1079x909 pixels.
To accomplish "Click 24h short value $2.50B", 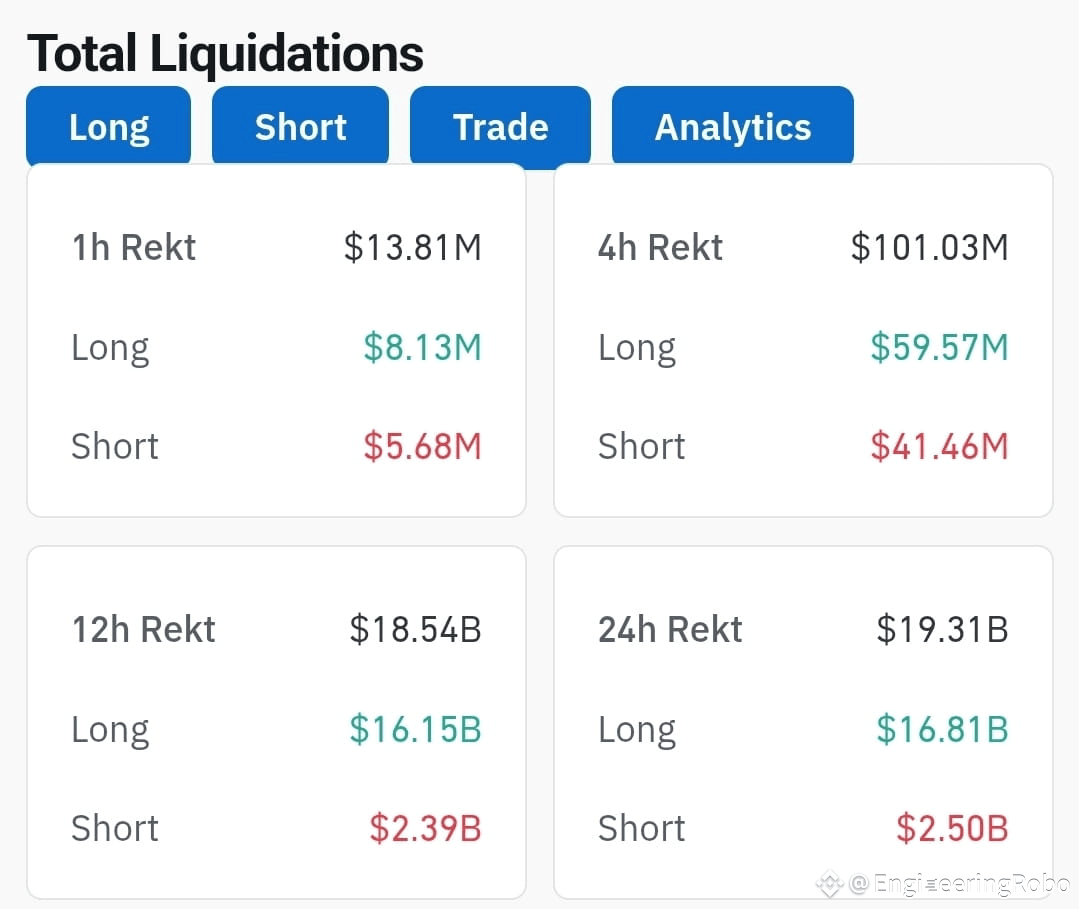I will (952, 828).
